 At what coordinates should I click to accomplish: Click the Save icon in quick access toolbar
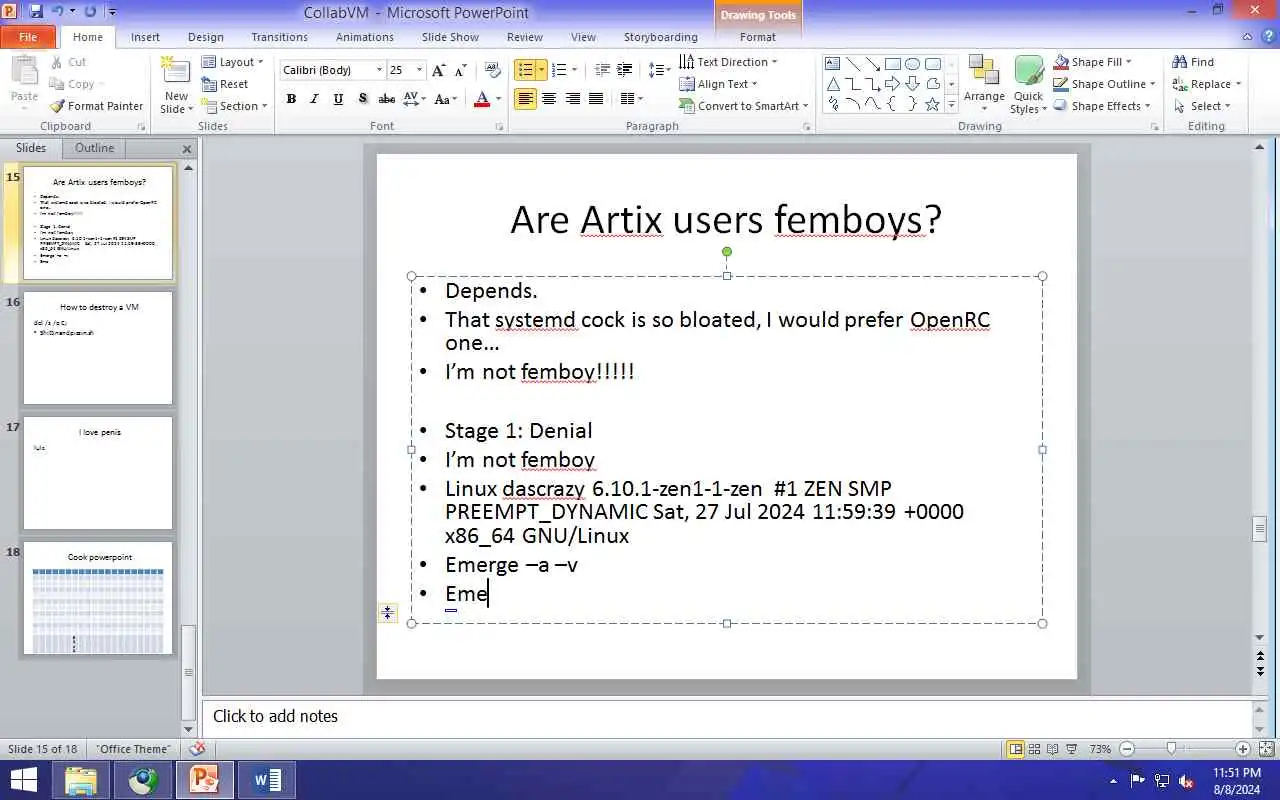(x=37, y=12)
